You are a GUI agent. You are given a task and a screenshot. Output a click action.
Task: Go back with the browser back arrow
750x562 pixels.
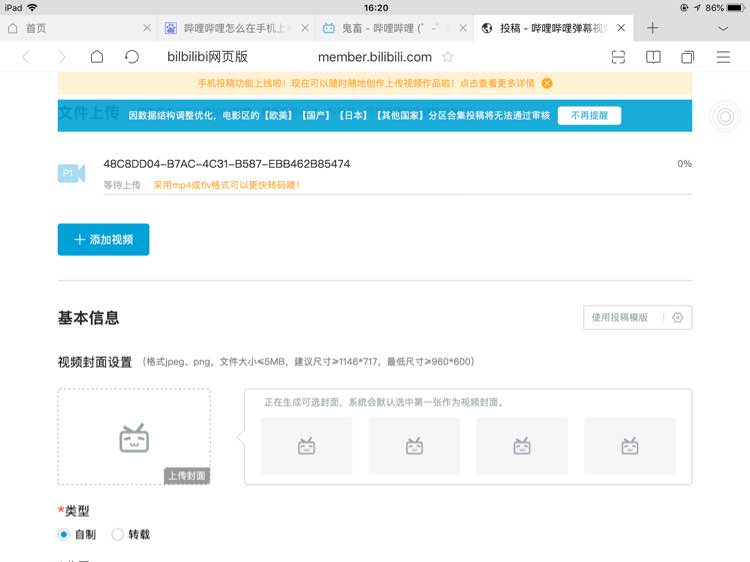tap(26, 57)
